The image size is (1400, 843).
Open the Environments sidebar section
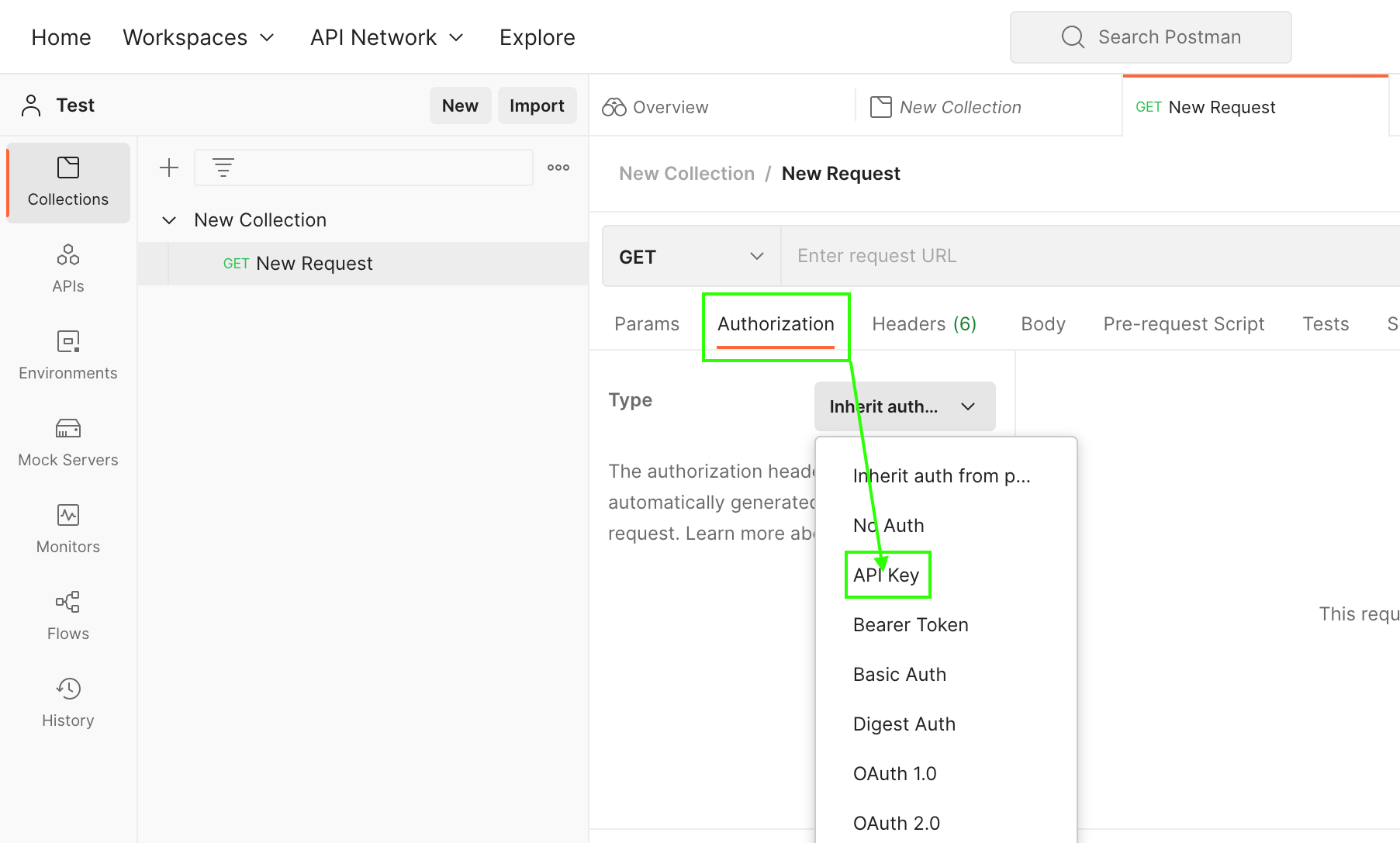click(x=68, y=356)
